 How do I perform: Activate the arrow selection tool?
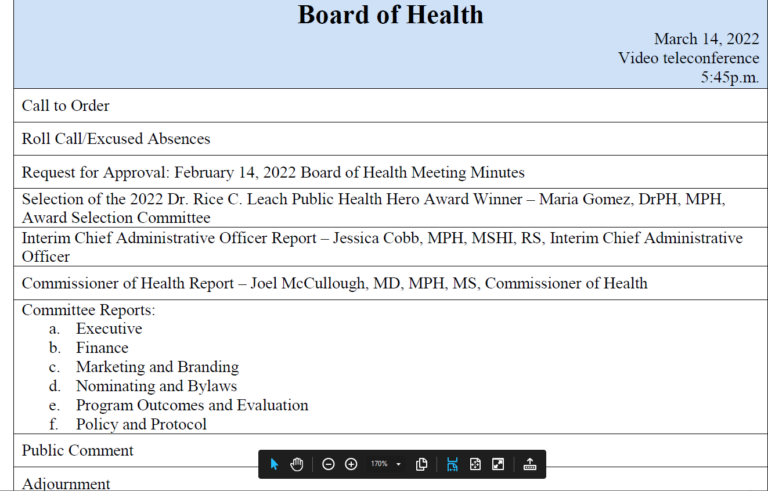click(x=274, y=464)
